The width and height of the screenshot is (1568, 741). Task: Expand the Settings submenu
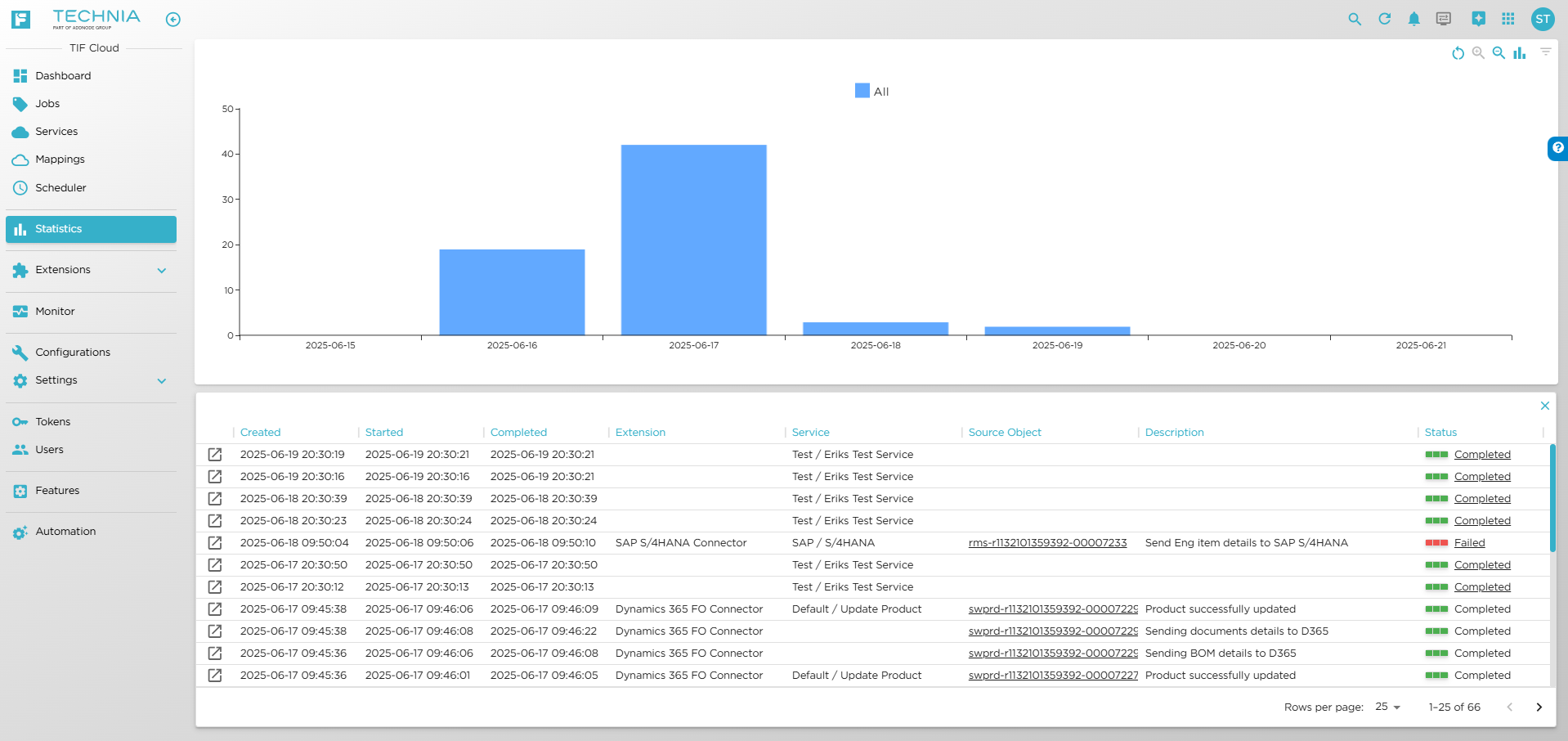tap(162, 381)
